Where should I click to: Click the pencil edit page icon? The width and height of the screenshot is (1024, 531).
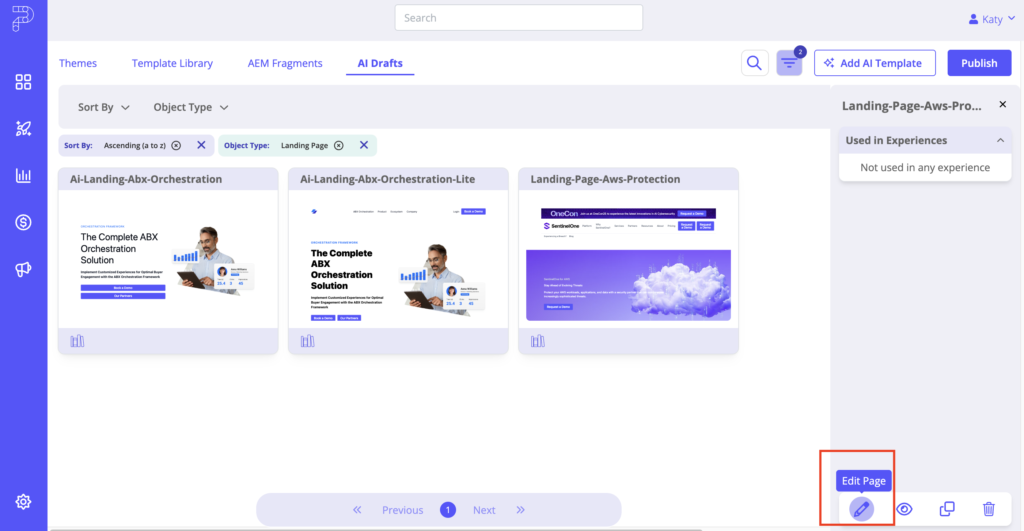[861, 509]
